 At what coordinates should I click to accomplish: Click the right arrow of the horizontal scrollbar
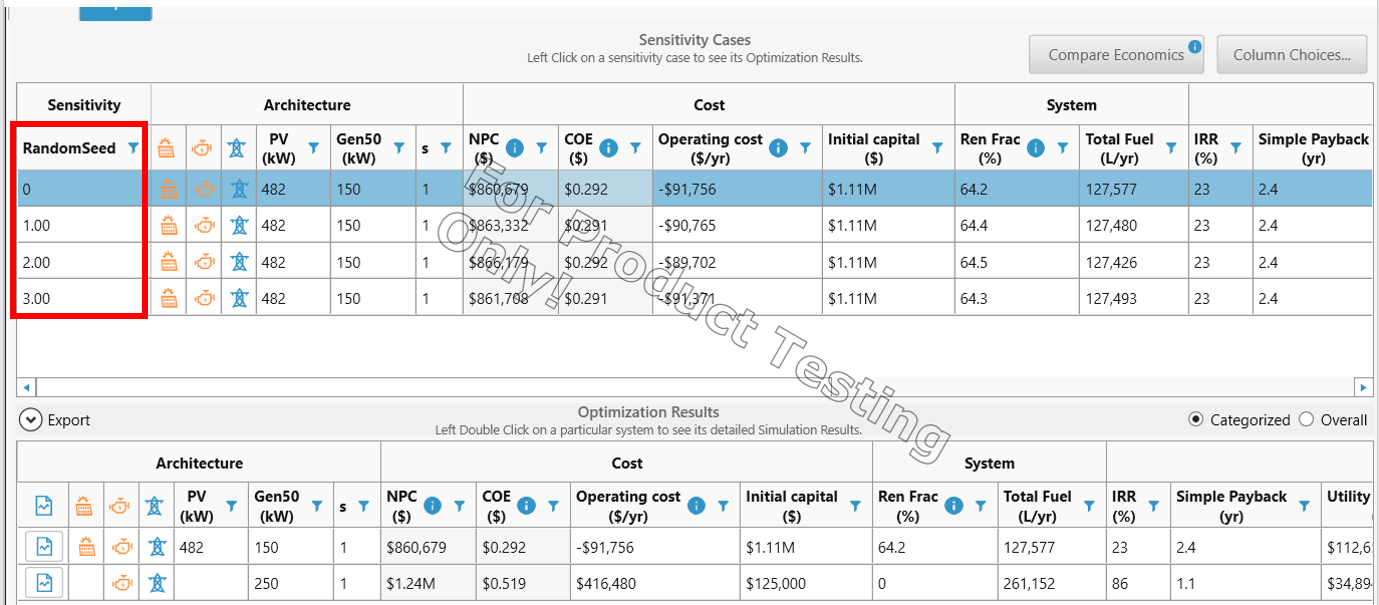pos(1364,387)
